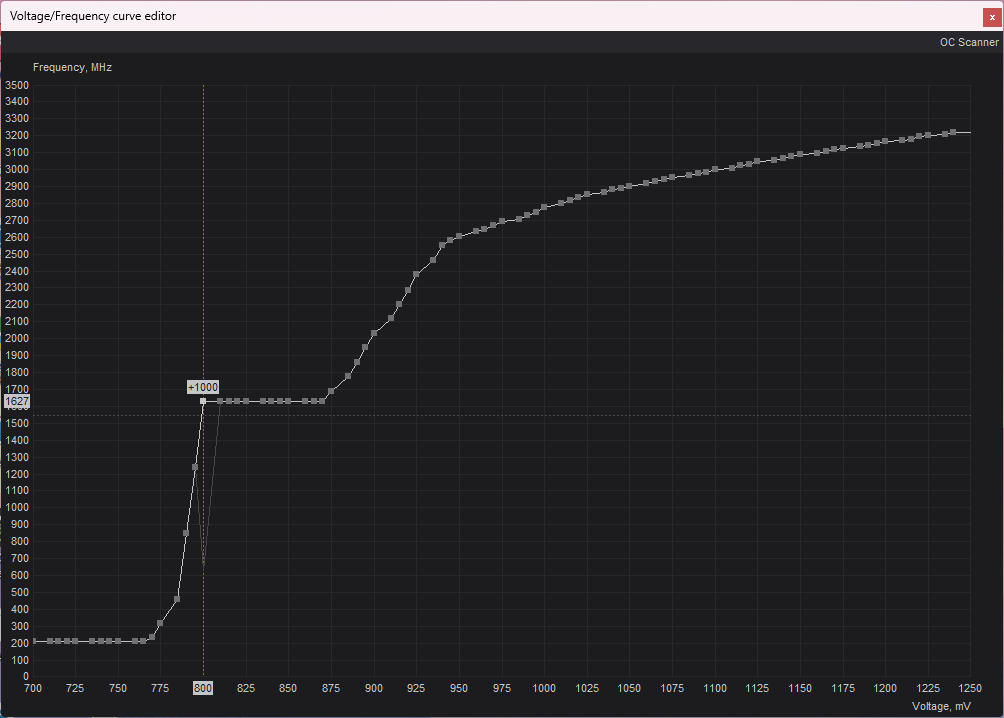Select the curve point near 775 mV

tap(160, 623)
